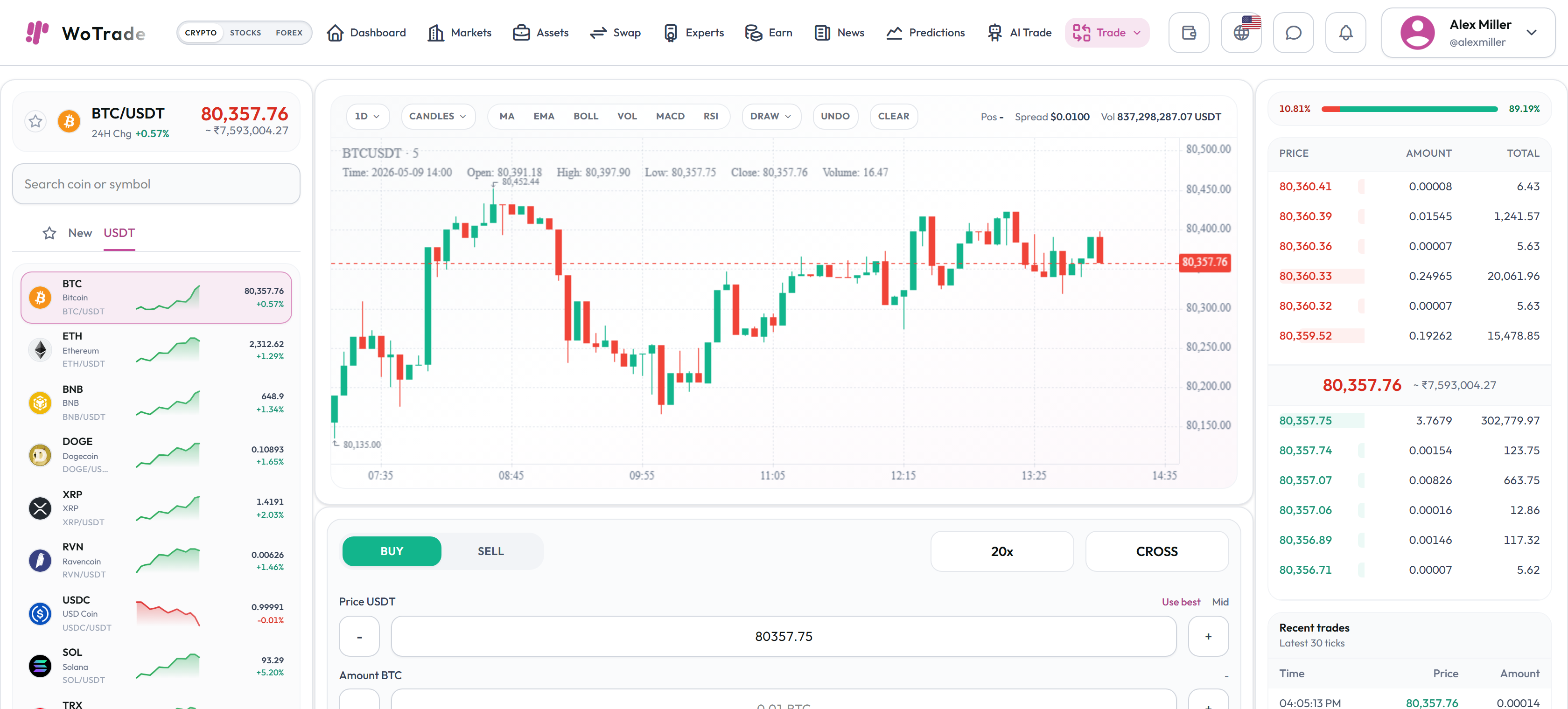Click the Swap arrows icon
The height and width of the screenshot is (709, 1568).
pyautogui.click(x=598, y=33)
